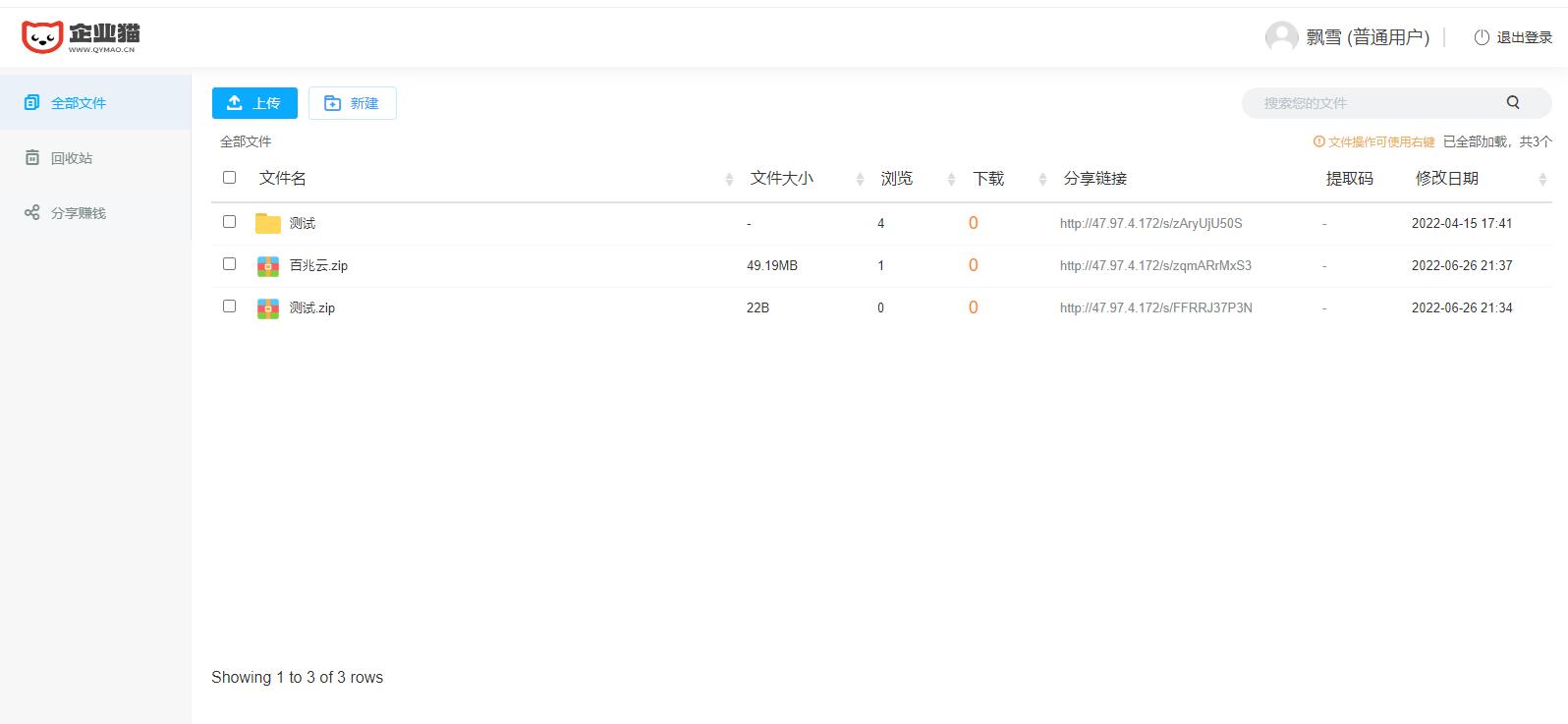Click the 百兆云.zip archive icon
1568x724 pixels.
tap(267, 266)
